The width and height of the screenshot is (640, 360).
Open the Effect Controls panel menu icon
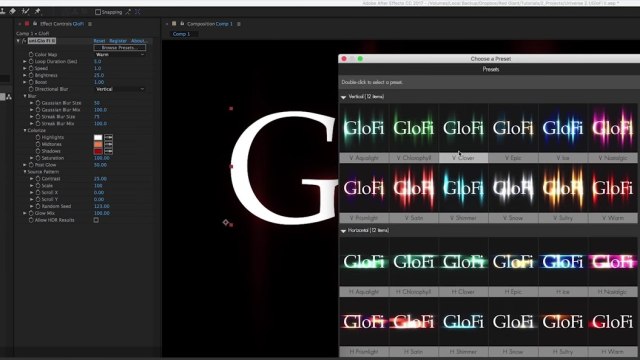90,24
